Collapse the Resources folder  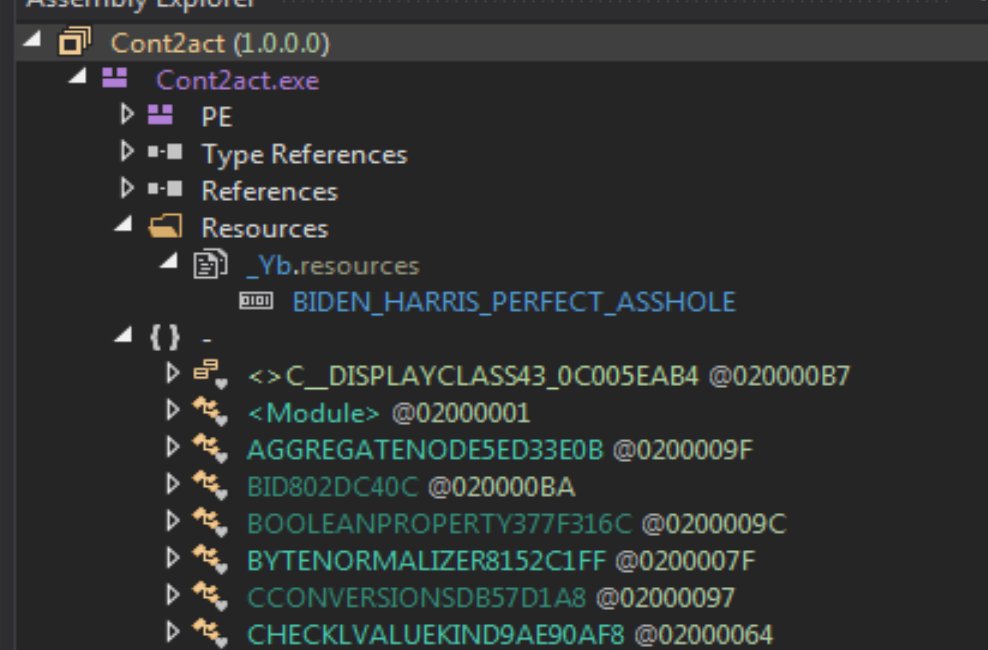(124, 224)
